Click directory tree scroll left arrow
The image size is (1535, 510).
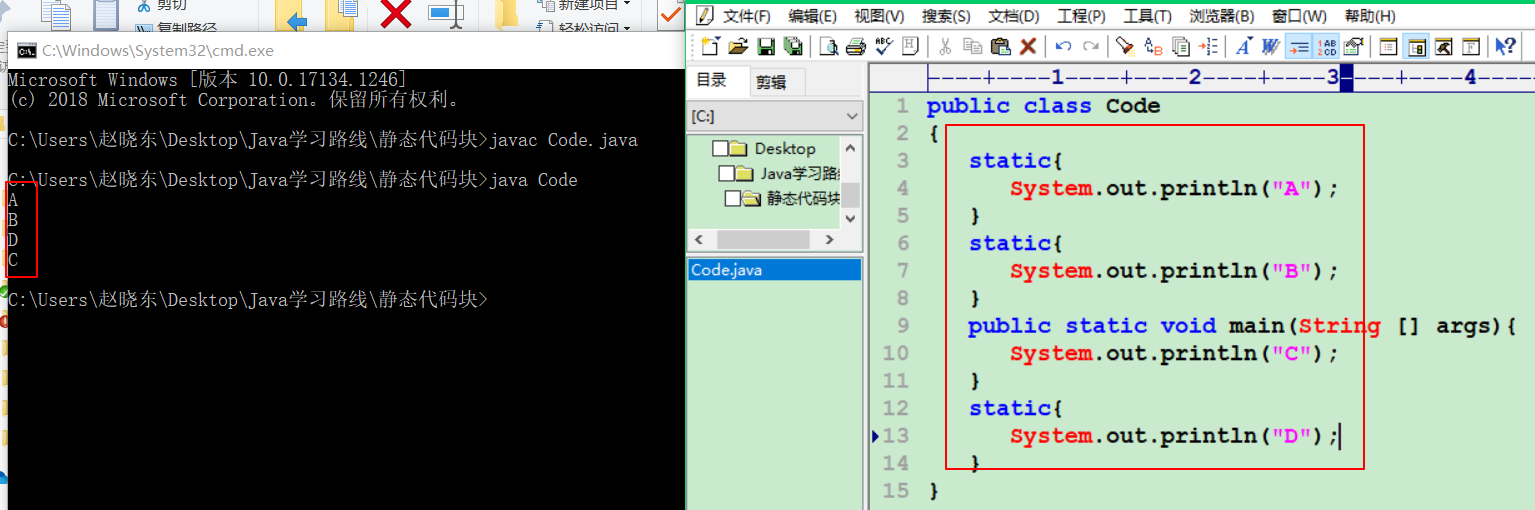(x=698, y=240)
